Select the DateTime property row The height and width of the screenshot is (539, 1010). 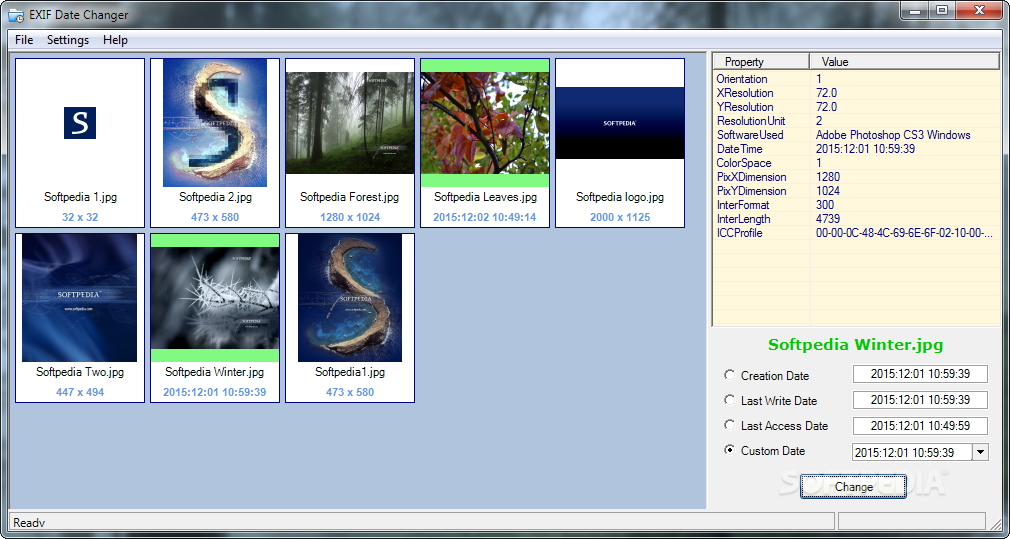[857, 149]
